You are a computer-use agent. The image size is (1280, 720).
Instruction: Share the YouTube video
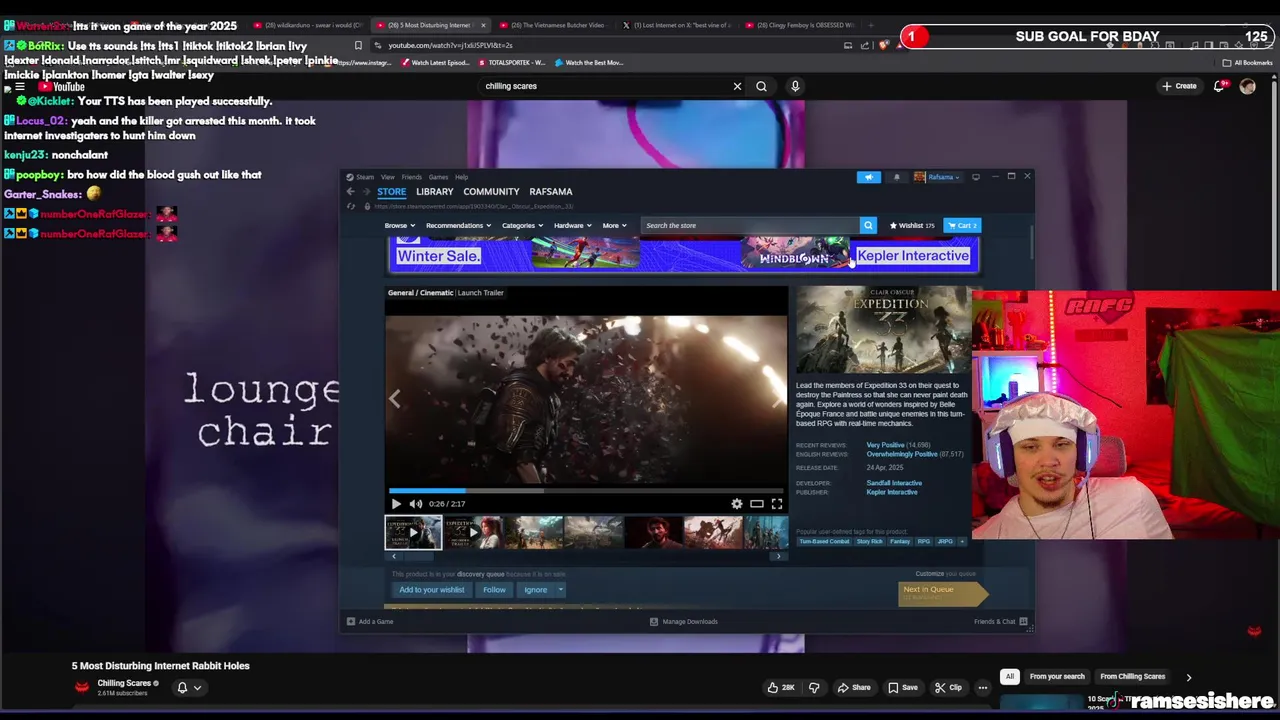[x=854, y=688]
